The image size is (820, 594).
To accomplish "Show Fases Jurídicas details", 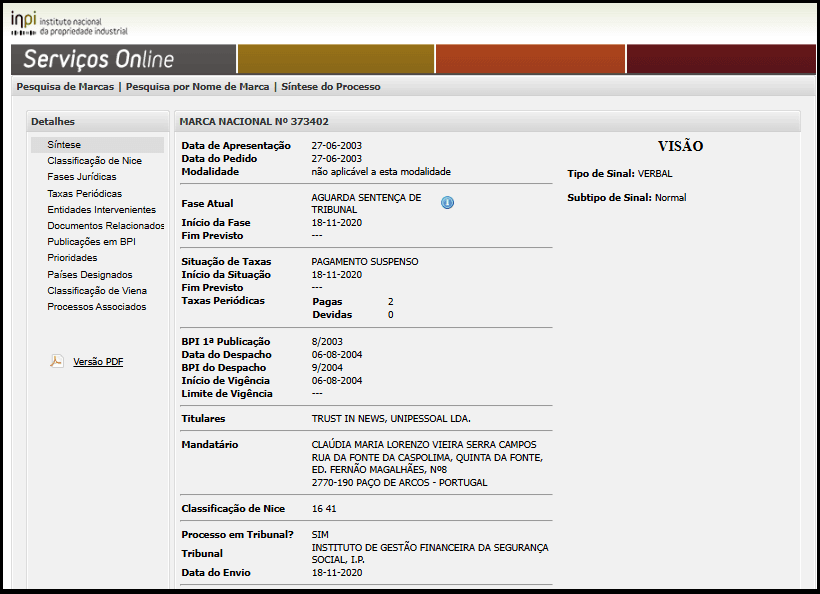I will tap(81, 177).
